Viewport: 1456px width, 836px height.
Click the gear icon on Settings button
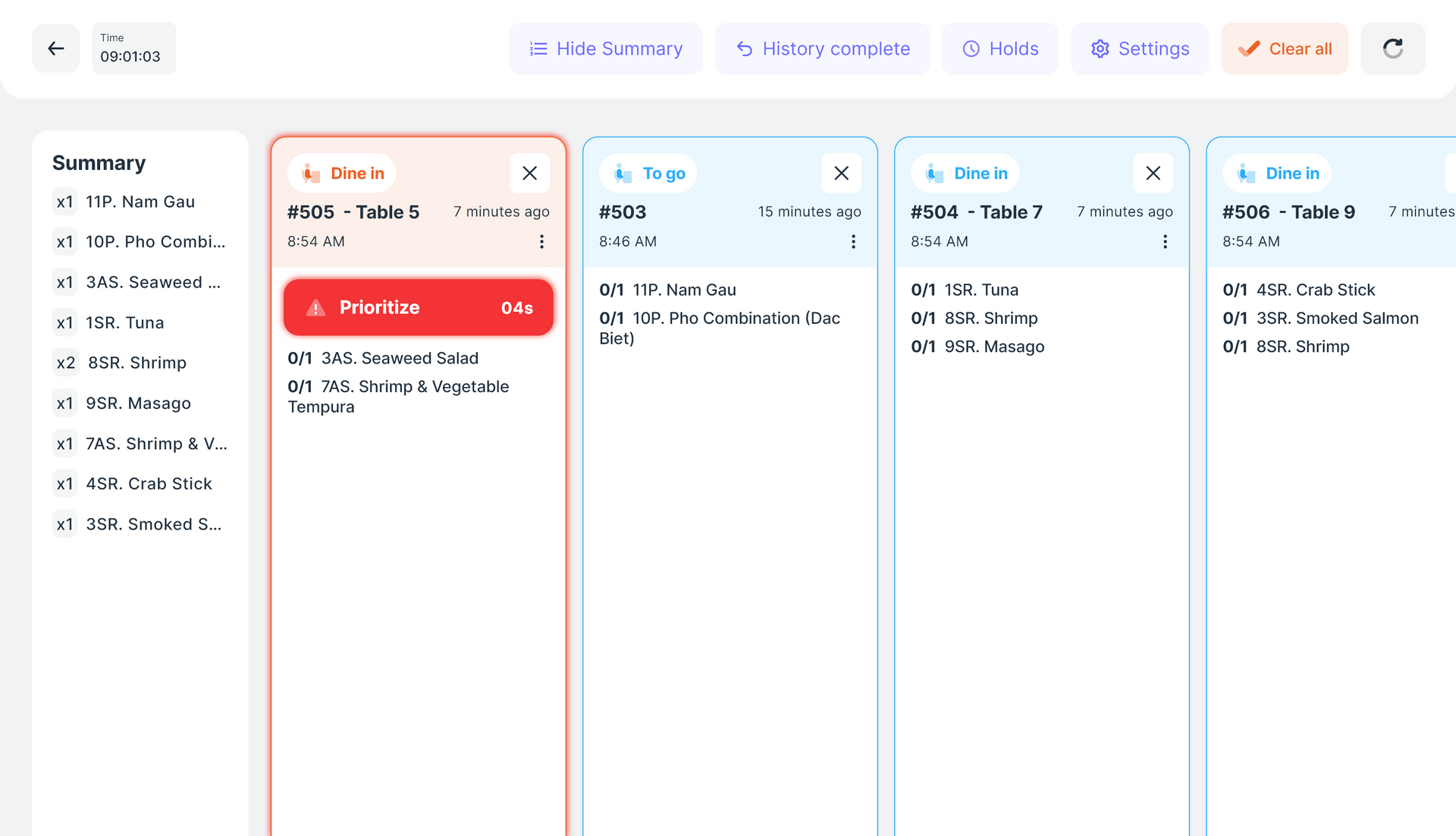(x=1099, y=48)
